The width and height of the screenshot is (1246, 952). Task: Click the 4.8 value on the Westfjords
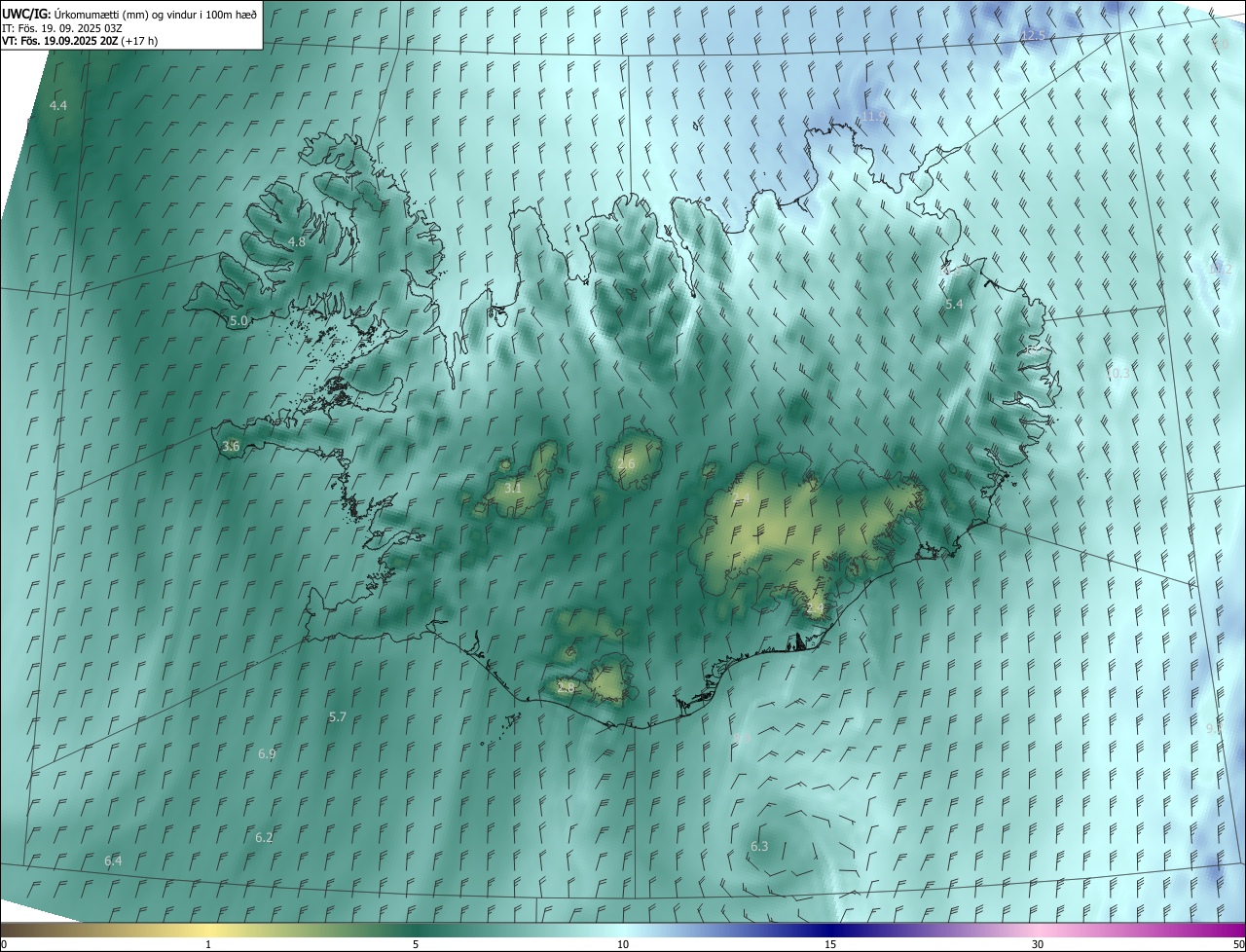point(297,241)
